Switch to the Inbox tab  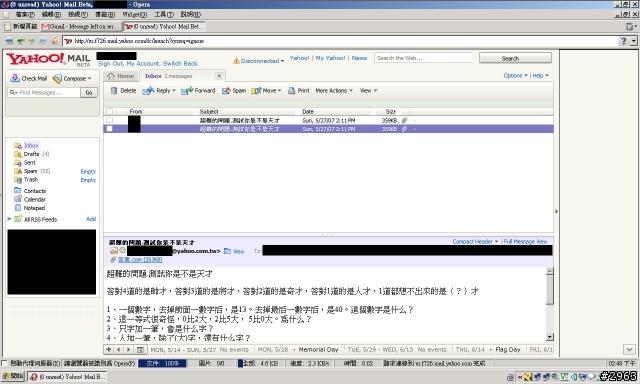[x=168, y=76]
